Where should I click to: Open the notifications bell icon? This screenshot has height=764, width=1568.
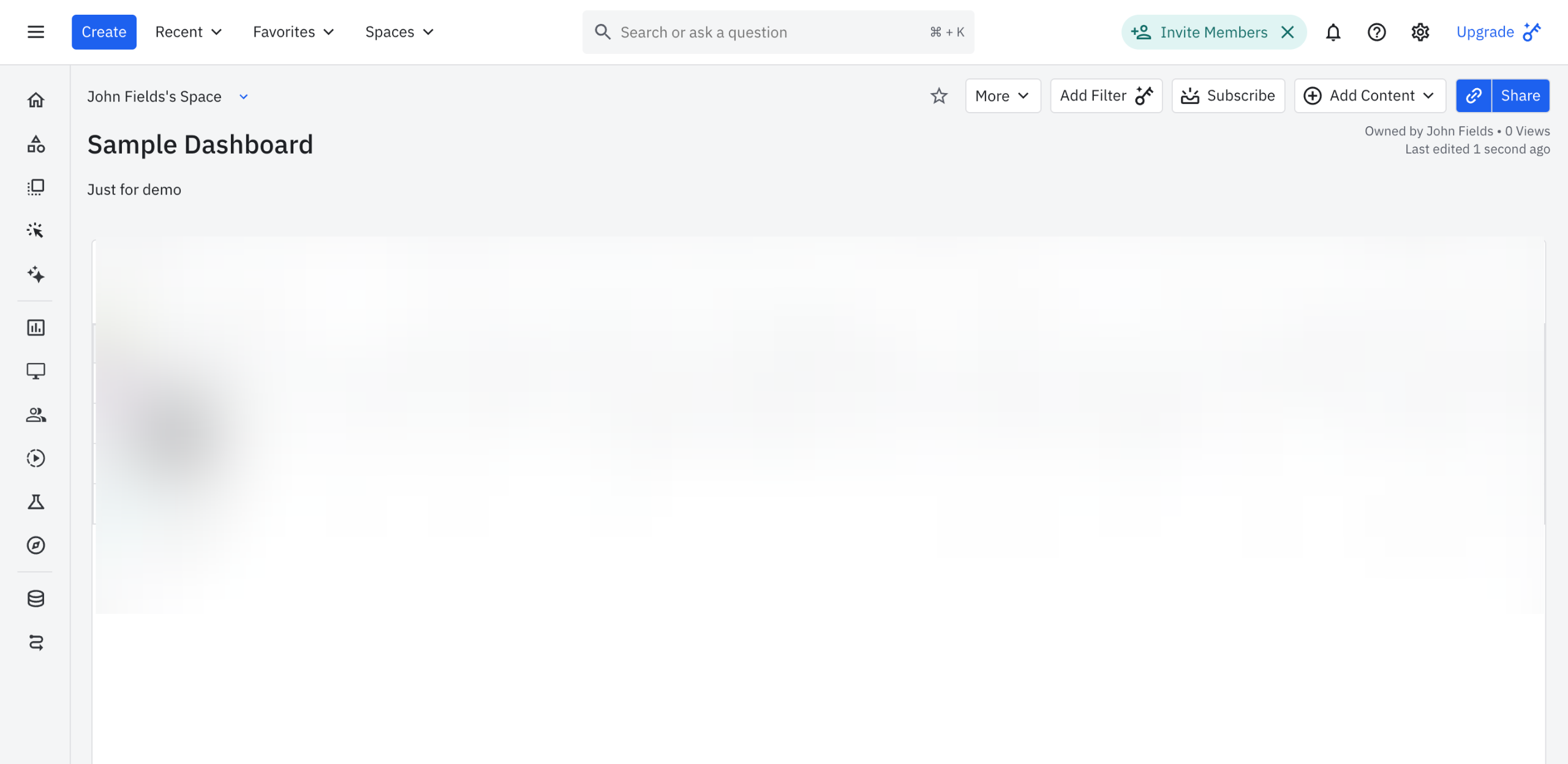tap(1333, 32)
